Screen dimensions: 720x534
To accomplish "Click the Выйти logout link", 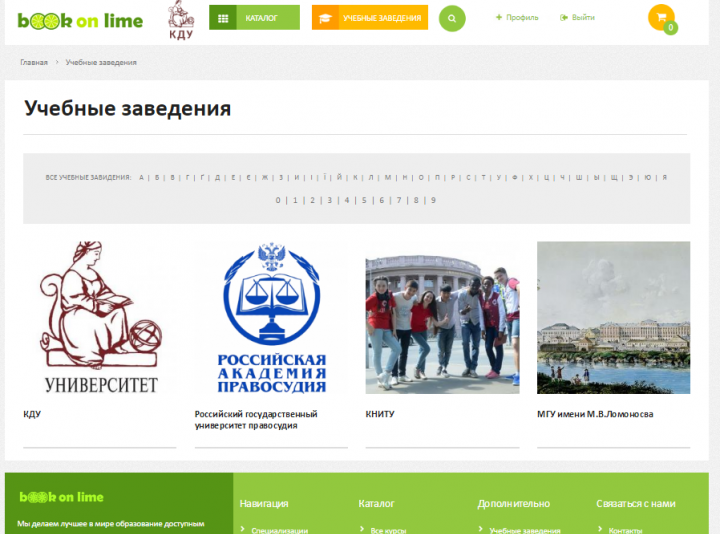I will pyautogui.click(x=577, y=17).
